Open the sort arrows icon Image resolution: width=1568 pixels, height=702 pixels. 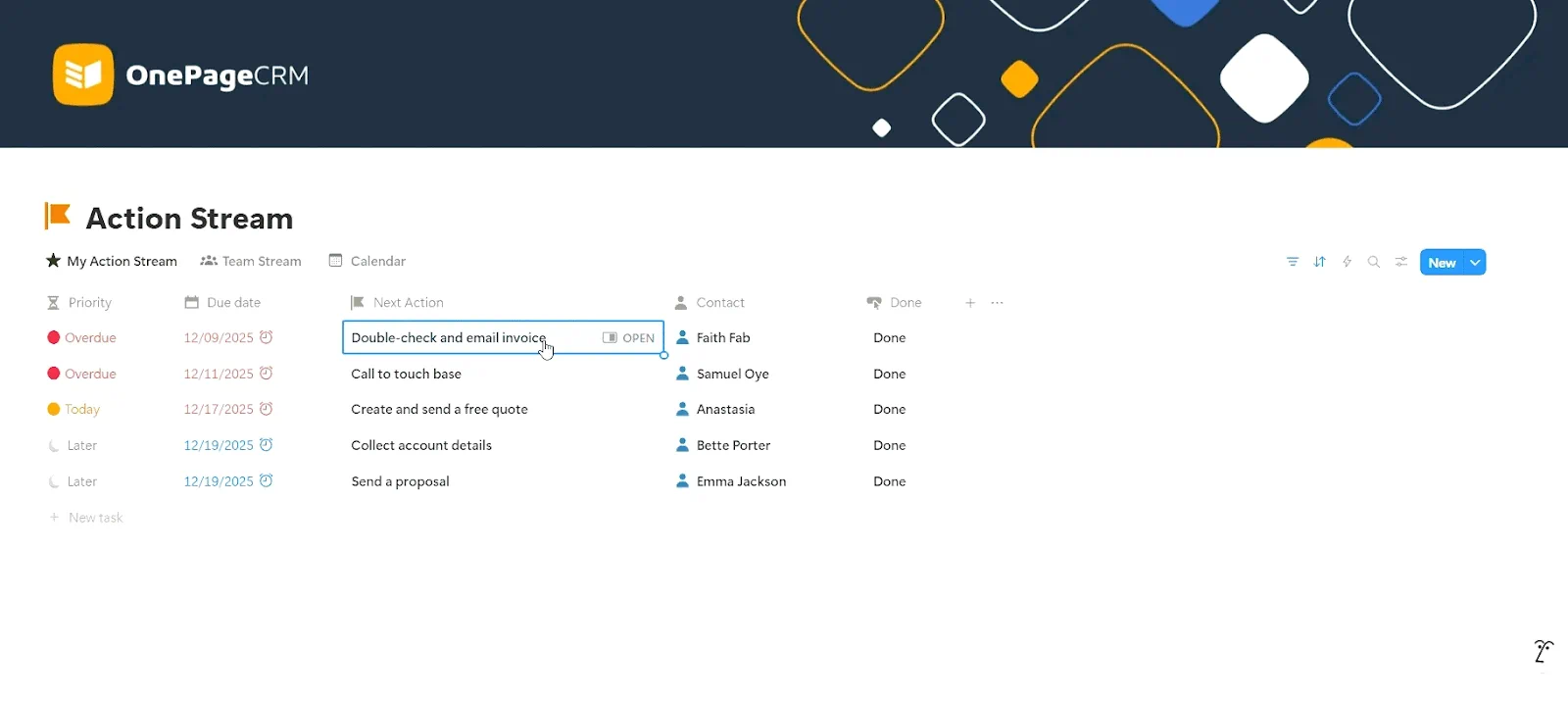tap(1320, 262)
